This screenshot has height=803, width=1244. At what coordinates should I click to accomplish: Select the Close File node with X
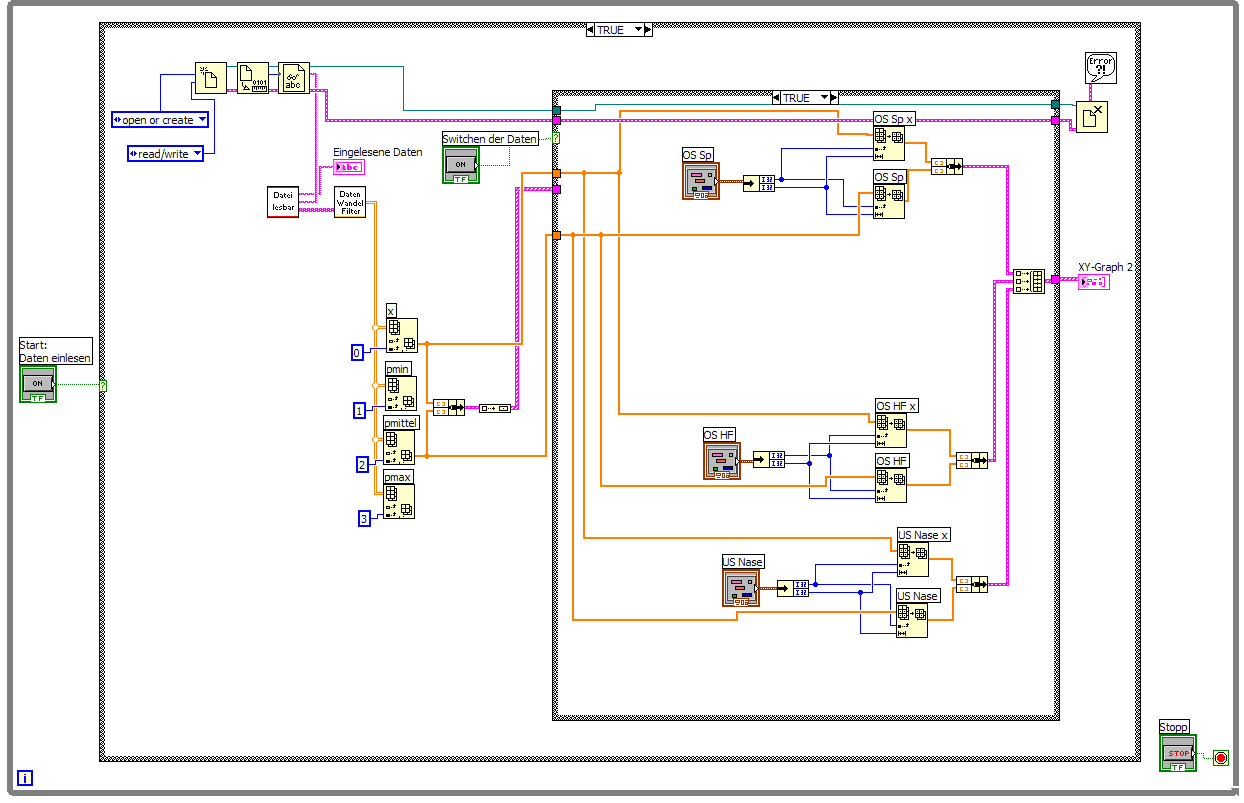[x=1091, y=117]
